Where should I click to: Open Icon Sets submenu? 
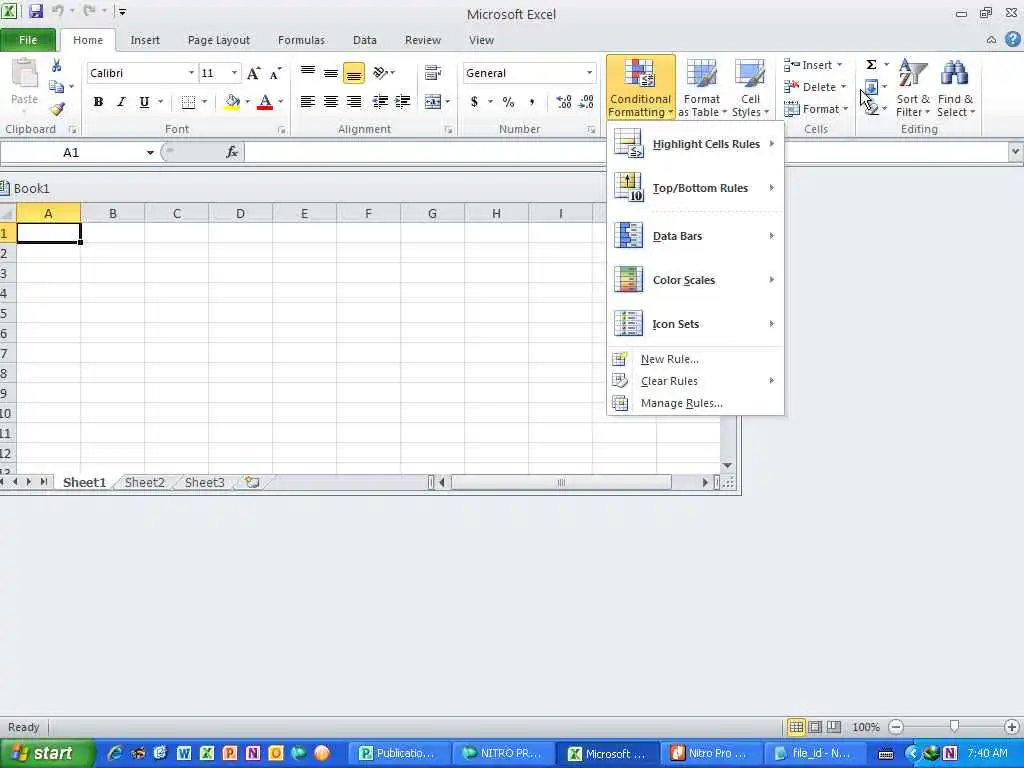[696, 324]
